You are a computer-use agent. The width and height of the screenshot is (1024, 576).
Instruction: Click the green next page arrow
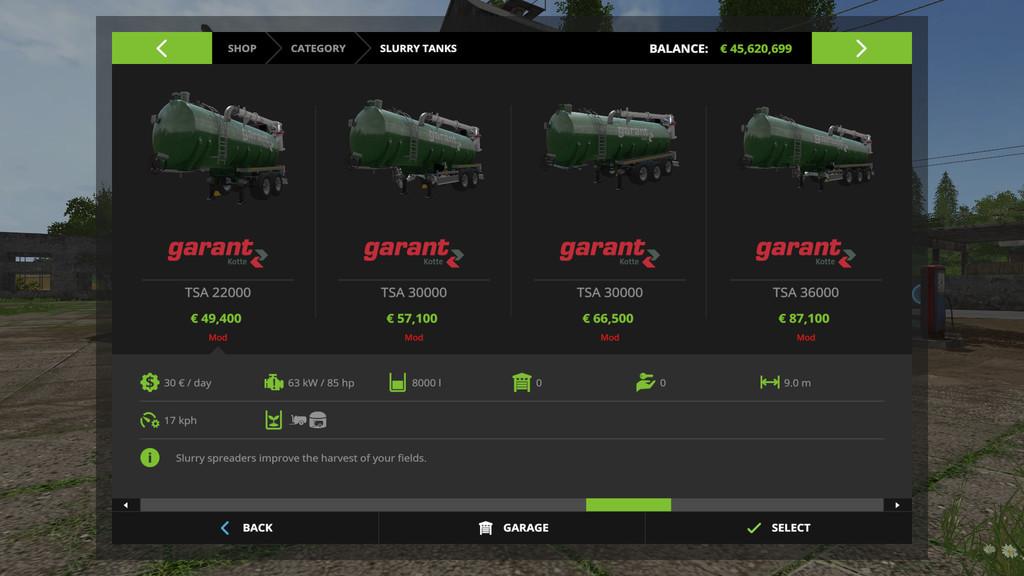[861, 49]
